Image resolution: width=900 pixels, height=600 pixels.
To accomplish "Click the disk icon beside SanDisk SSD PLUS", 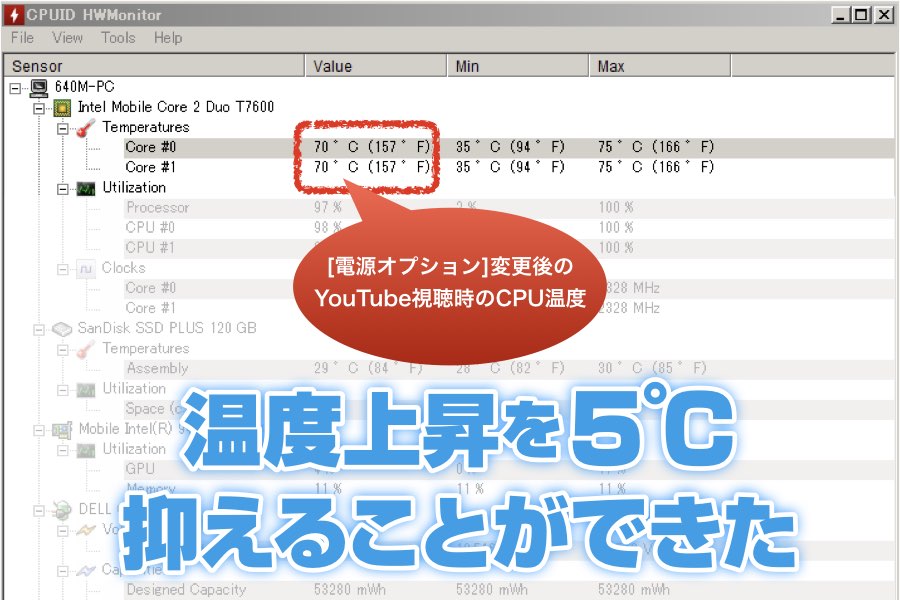I will click(62, 327).
